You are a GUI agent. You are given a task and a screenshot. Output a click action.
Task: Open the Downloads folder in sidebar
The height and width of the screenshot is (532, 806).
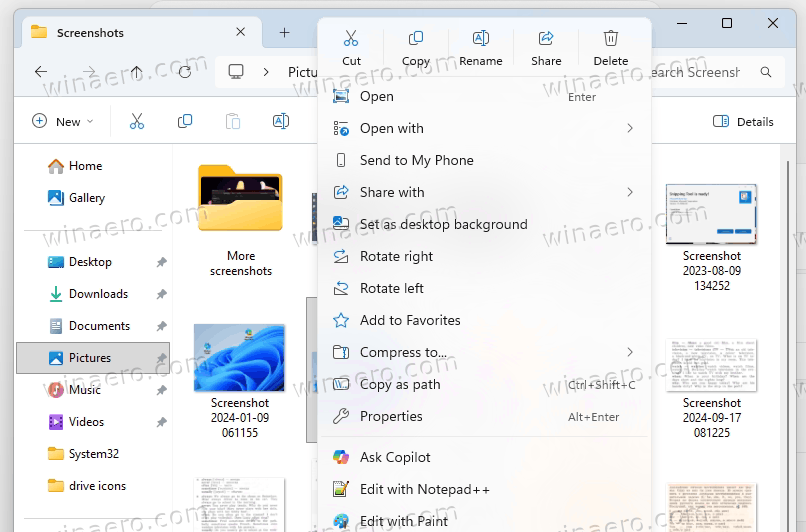click(98, 294)
